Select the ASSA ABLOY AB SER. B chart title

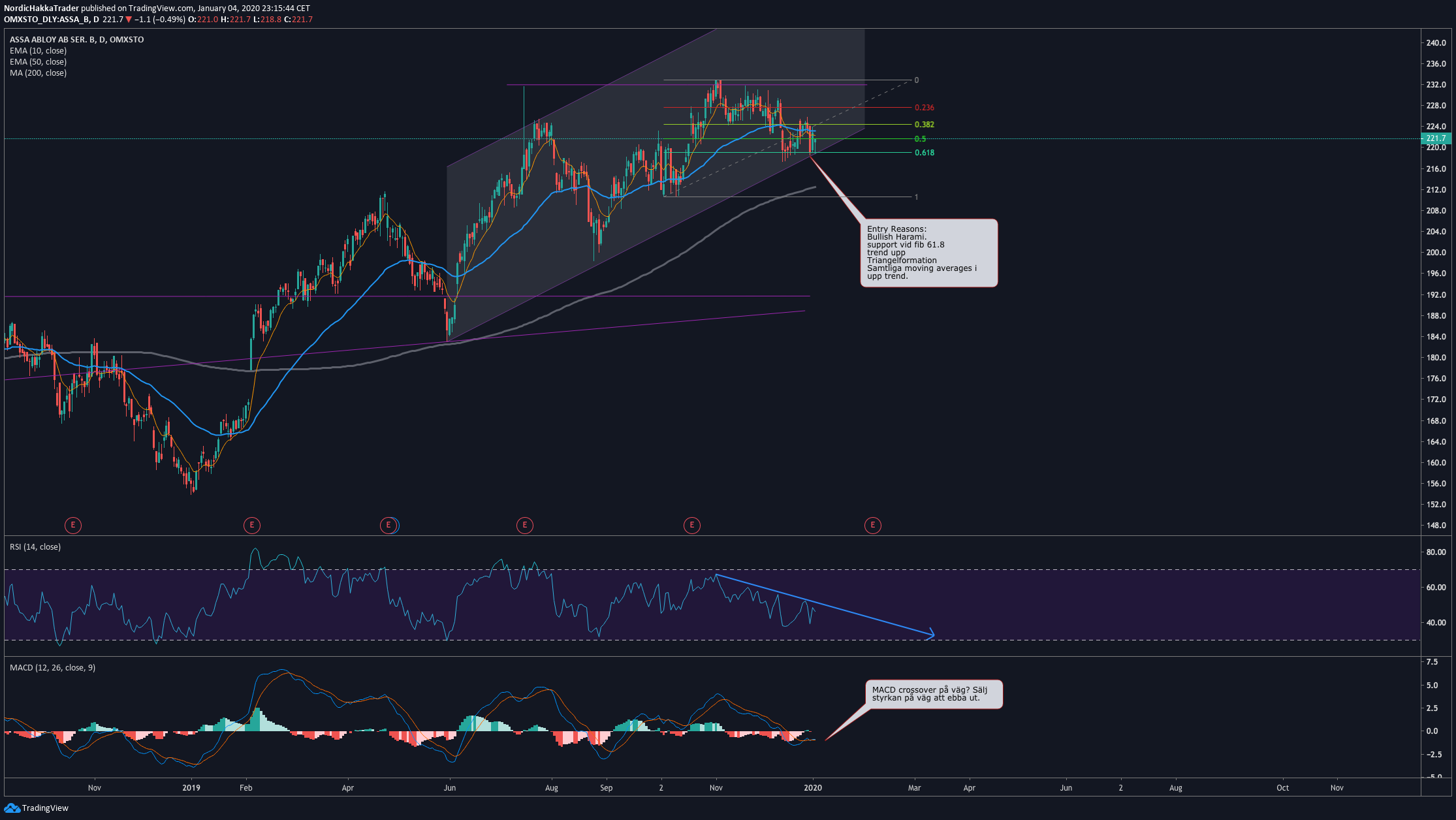(76, 40)
